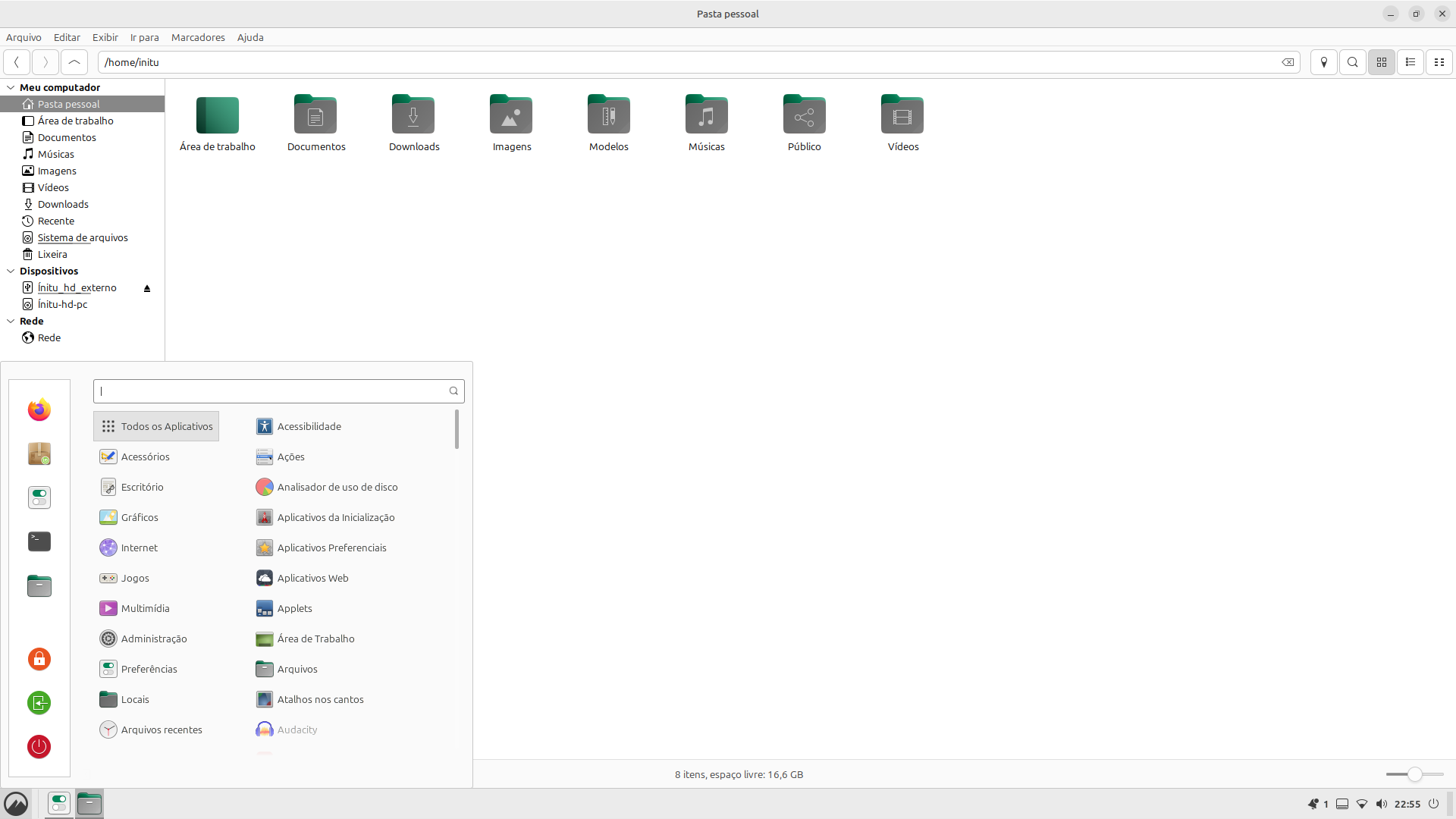Adjust the icon zoom slider

1414,774
